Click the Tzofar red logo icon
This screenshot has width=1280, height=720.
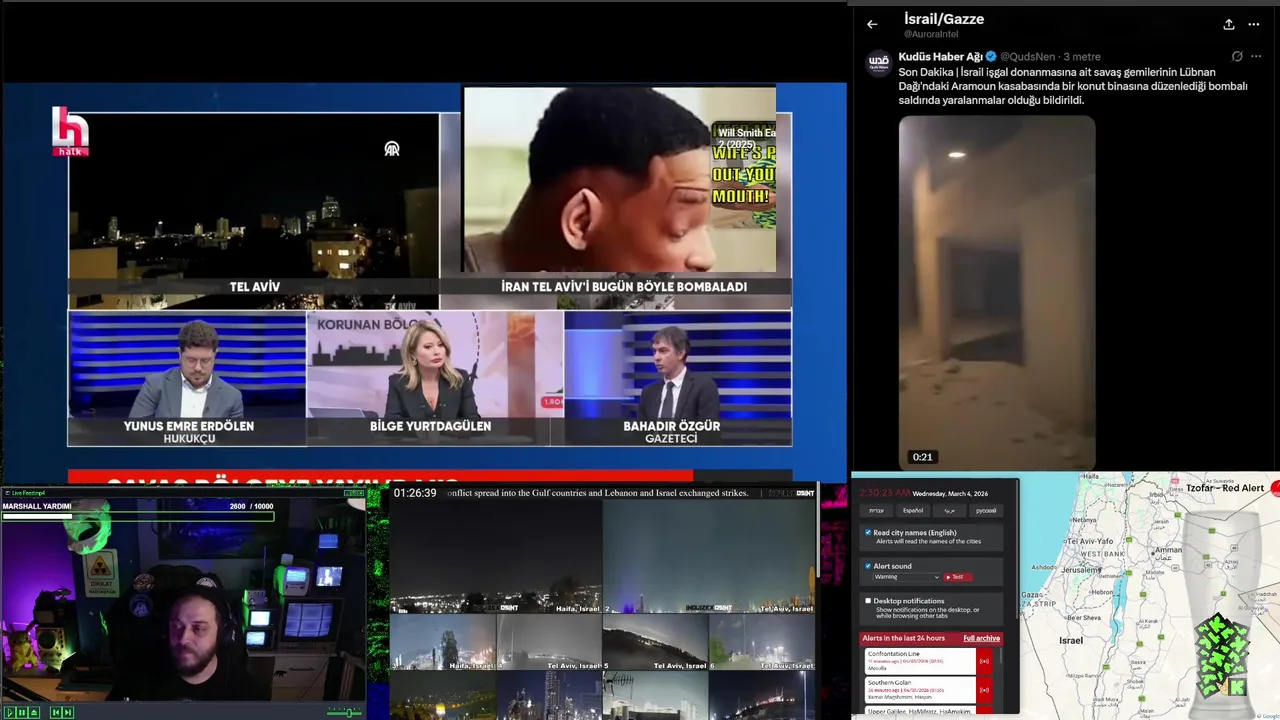pyautogui.click(x=1274, y=488)
